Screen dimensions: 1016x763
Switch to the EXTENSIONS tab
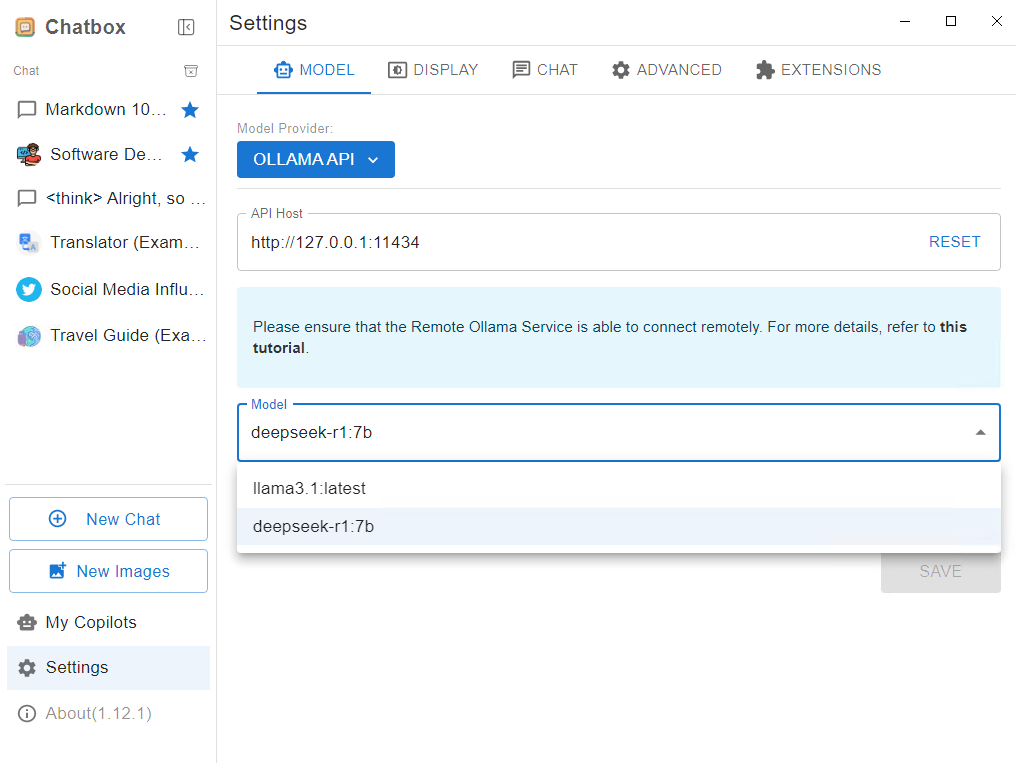click(x=818, y=70)
